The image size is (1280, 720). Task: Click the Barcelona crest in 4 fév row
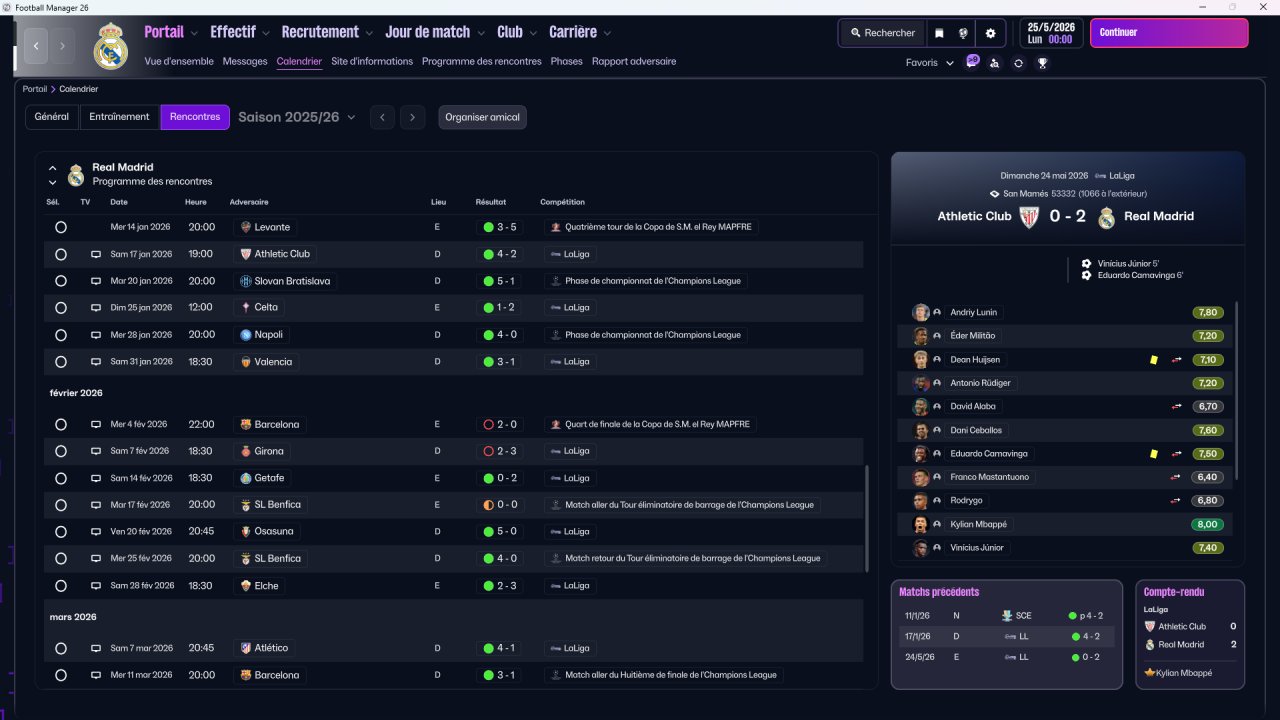[x=245, y=424]
